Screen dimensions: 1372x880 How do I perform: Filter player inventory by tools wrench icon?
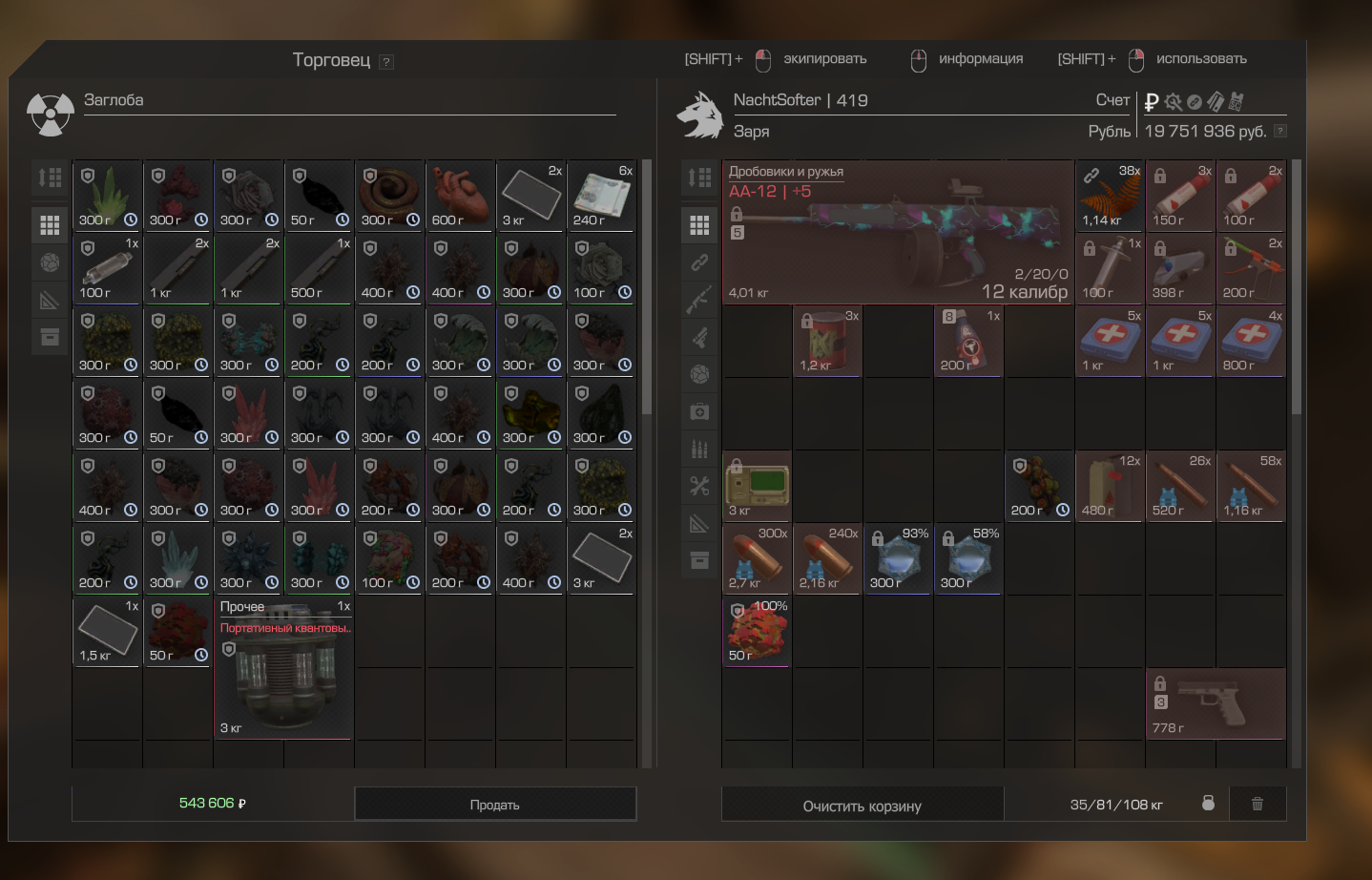click(699, 486)
